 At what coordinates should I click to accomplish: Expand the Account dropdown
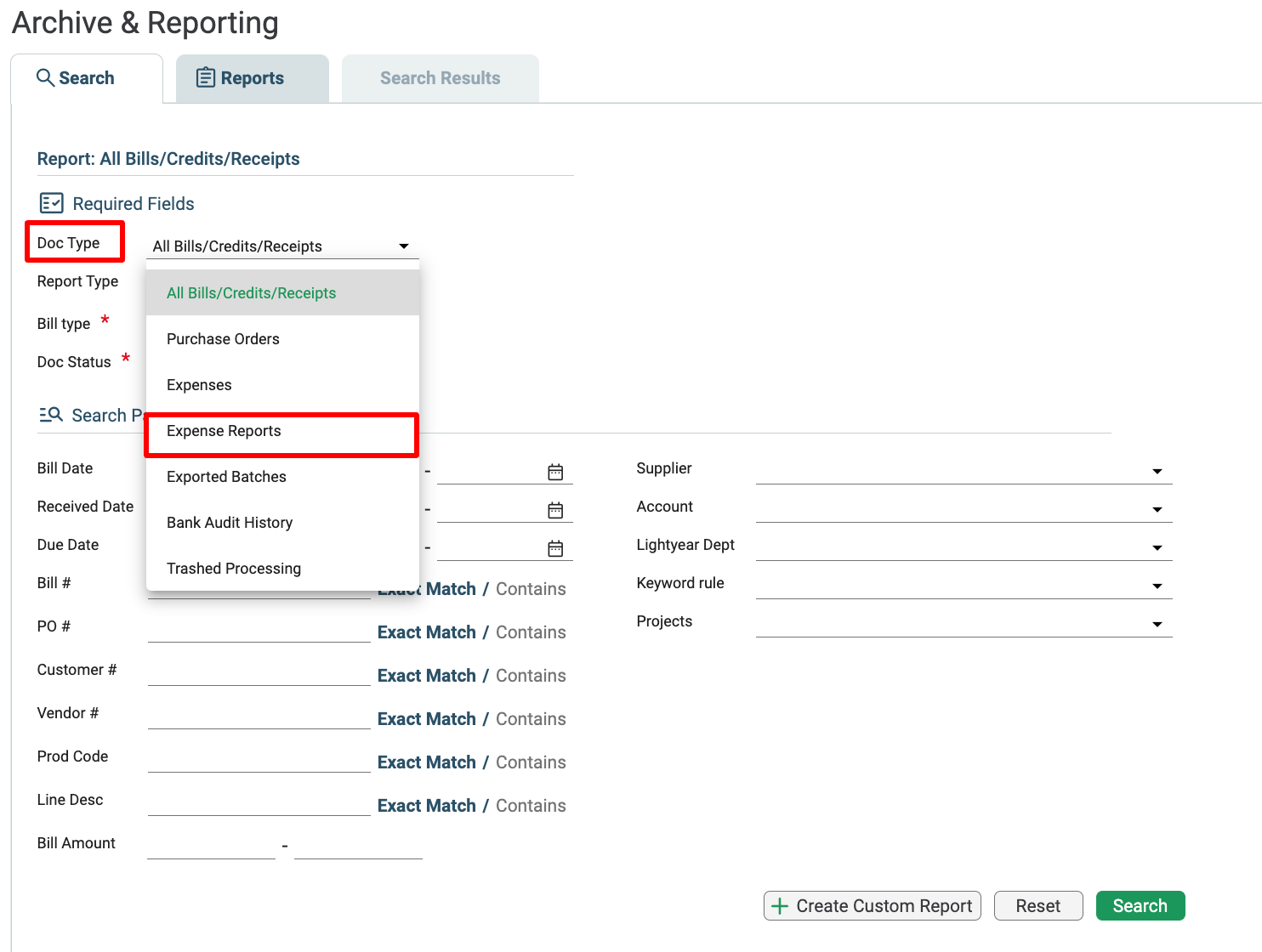tap(964, 508)
